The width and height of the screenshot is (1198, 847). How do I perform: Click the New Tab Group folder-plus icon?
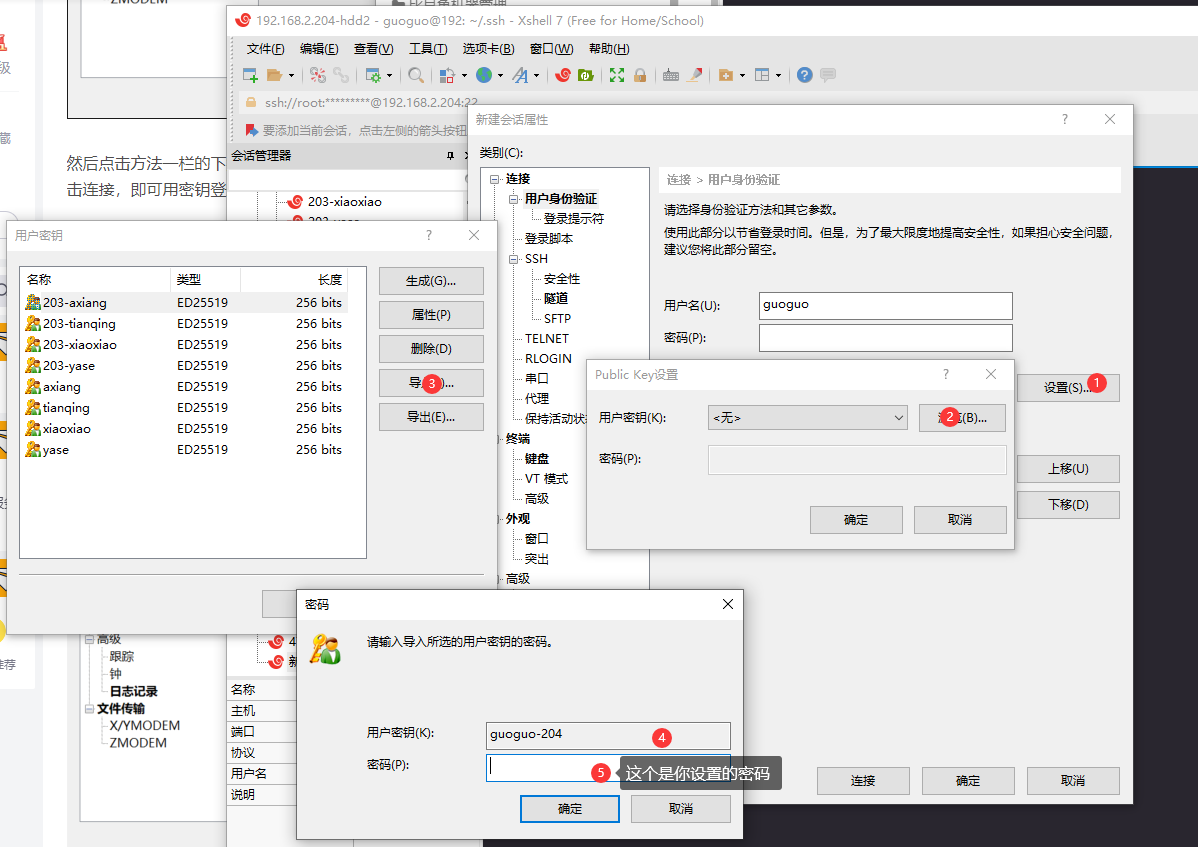[x=726, y=75]
